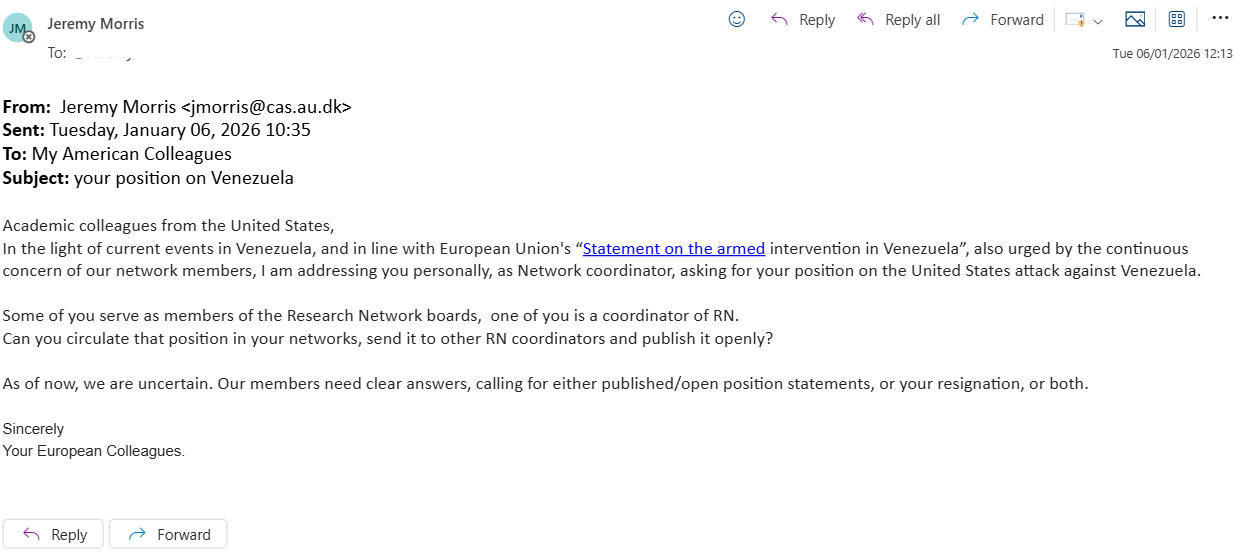Viewport: 1243px width, 556px height.
Task: Open the more actions ellipsis menu
Action: click(1220, 18)
